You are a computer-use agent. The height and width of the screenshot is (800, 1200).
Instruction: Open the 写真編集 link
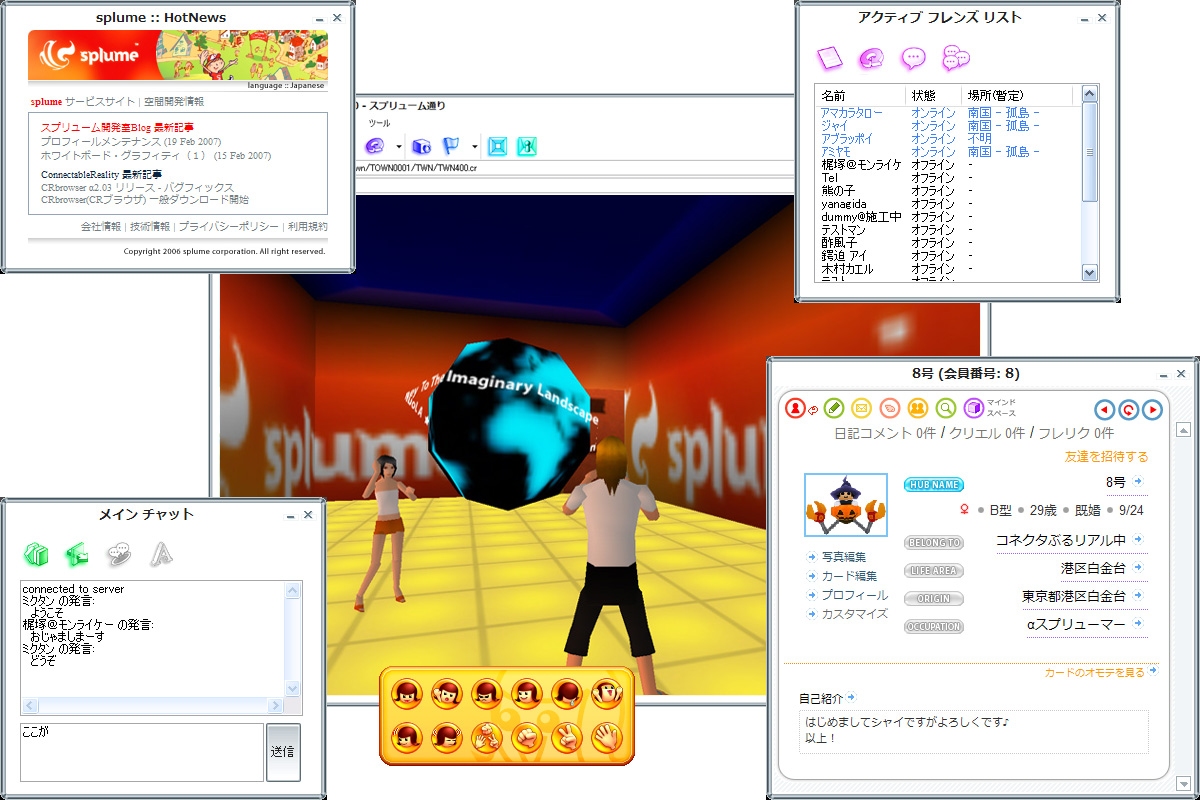843,557
